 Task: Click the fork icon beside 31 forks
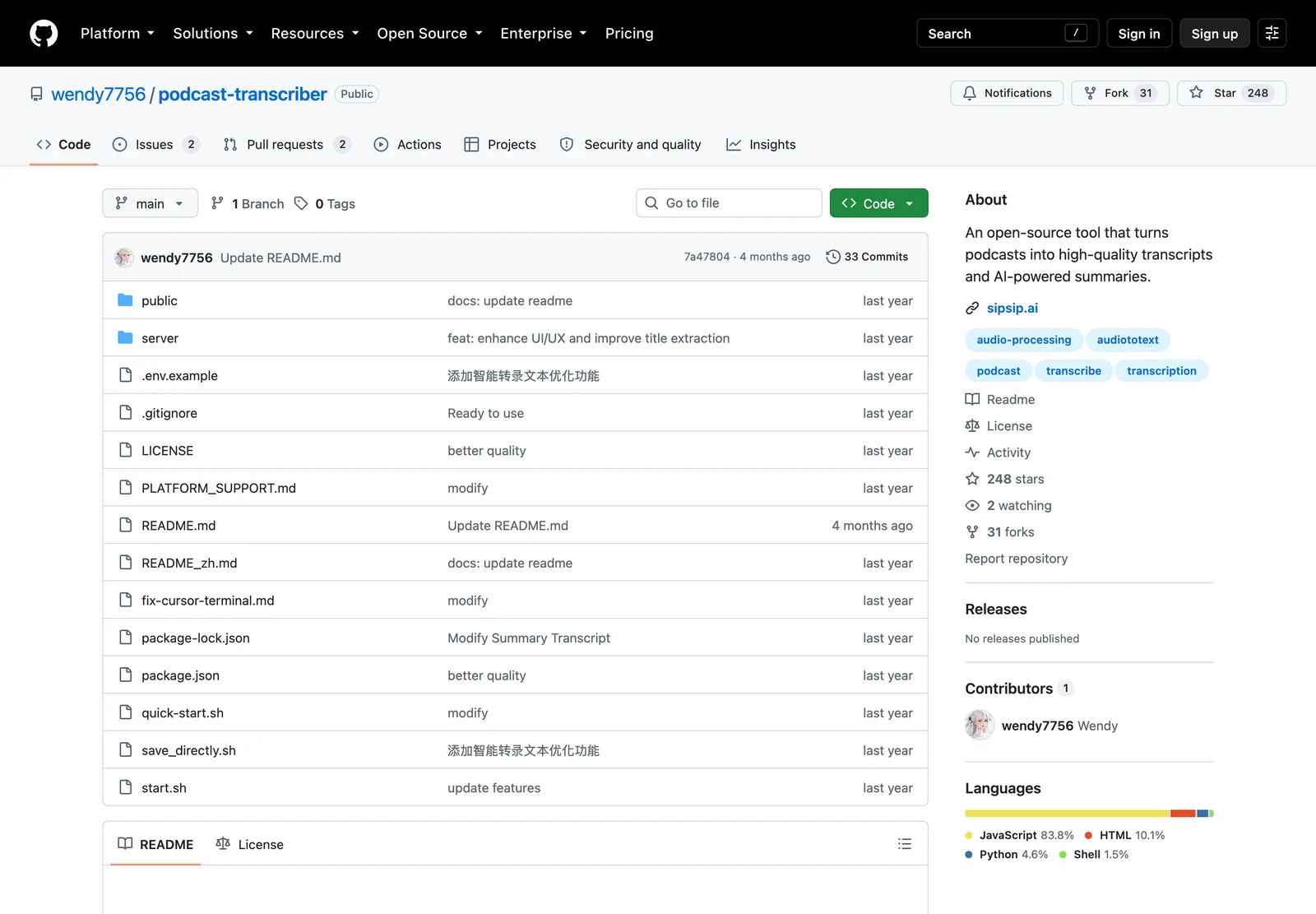972,532
